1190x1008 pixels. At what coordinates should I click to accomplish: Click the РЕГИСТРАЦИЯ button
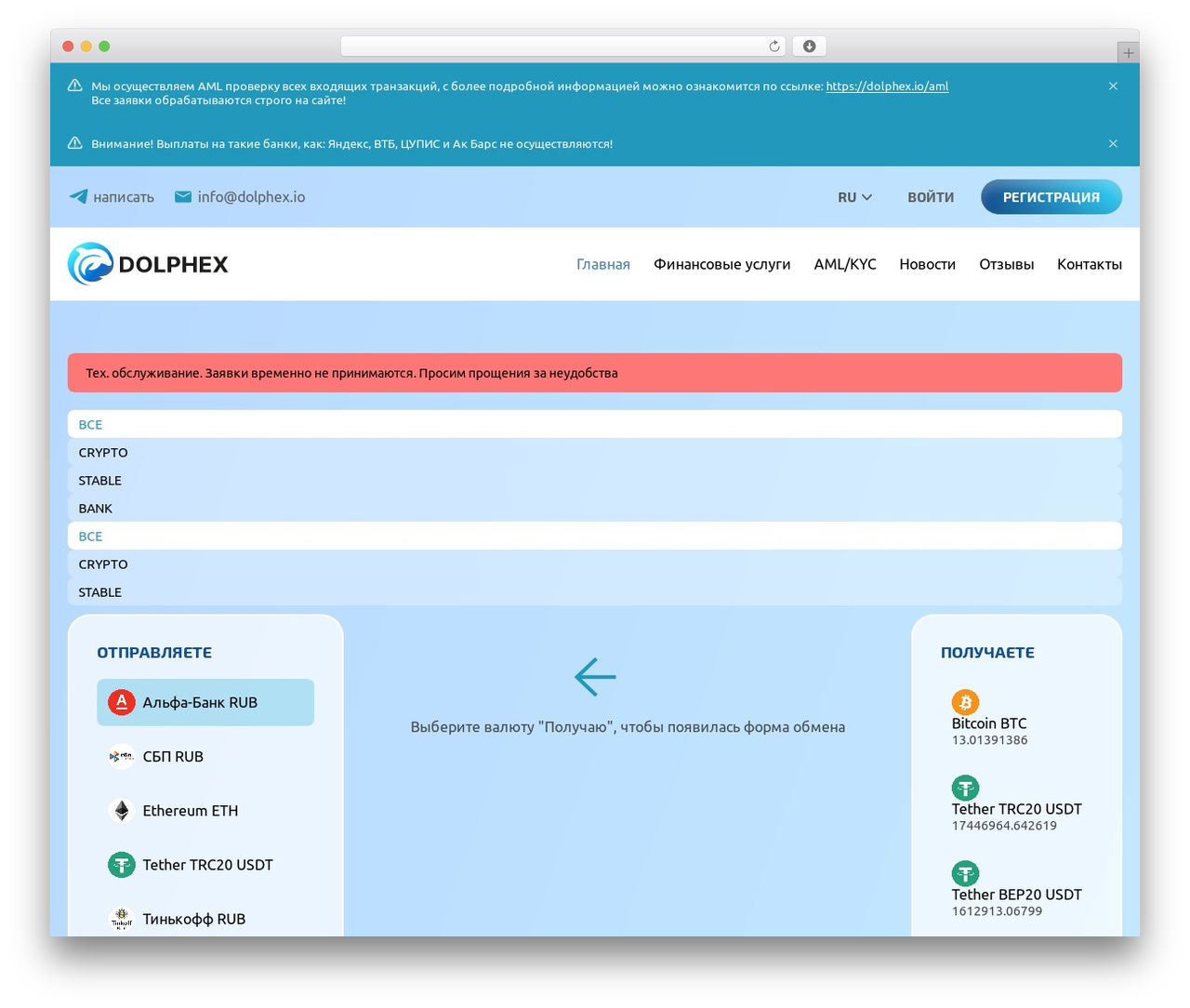(1051, 197)
